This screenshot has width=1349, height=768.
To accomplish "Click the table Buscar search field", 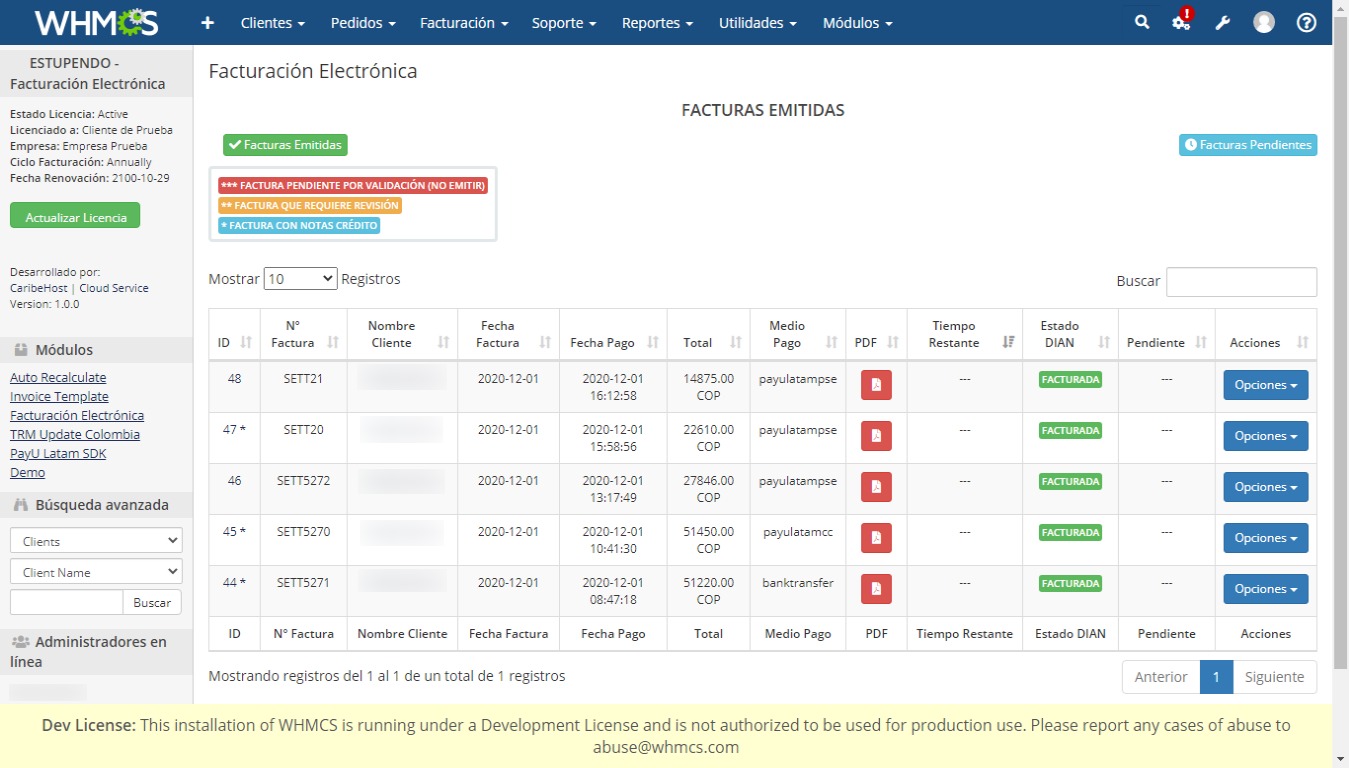I will 1241,282.
